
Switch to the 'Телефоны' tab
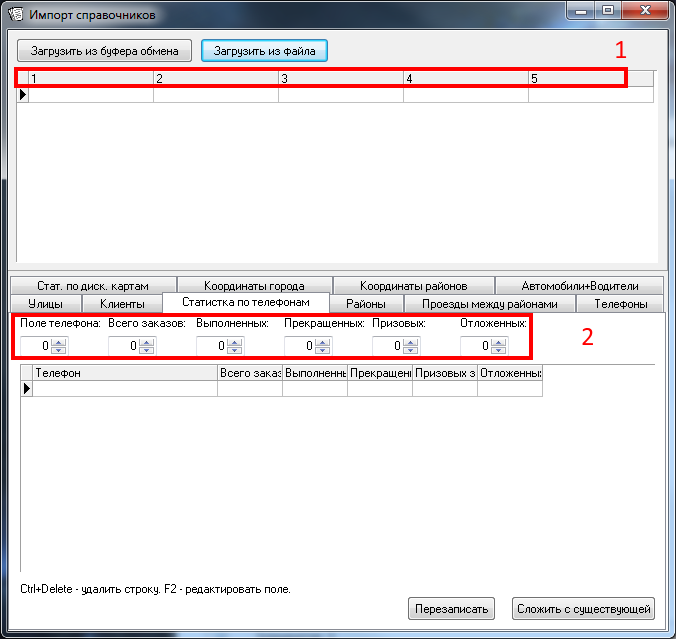click(620, 303)
